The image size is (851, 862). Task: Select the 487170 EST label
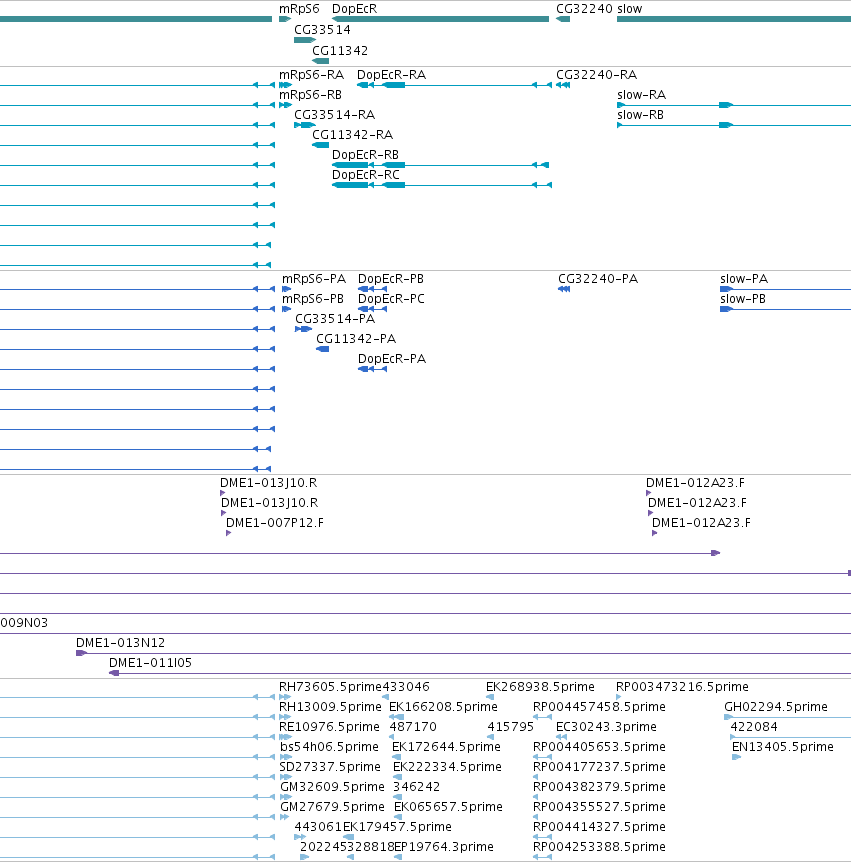point(413,727)
